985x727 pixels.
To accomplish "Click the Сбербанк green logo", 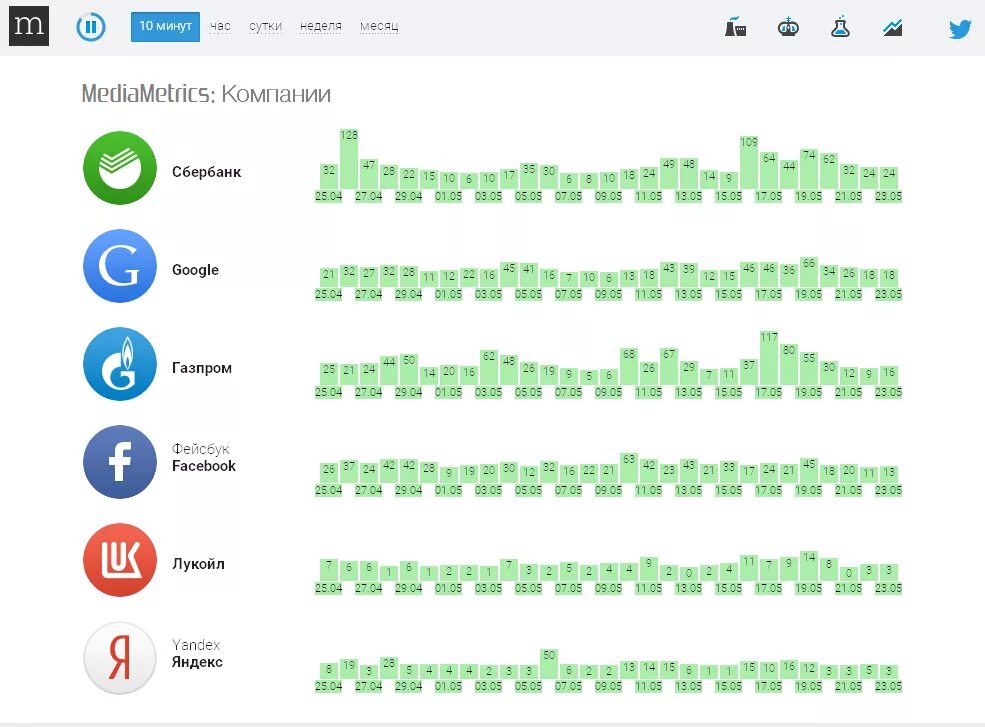I will click(119, 168).
